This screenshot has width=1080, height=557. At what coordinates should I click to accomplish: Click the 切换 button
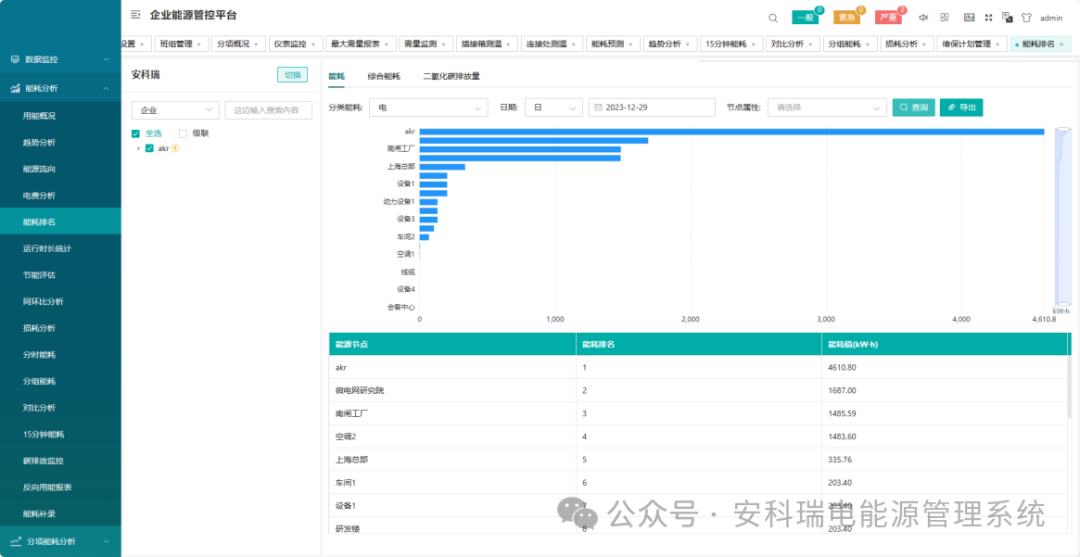(293, 75)
